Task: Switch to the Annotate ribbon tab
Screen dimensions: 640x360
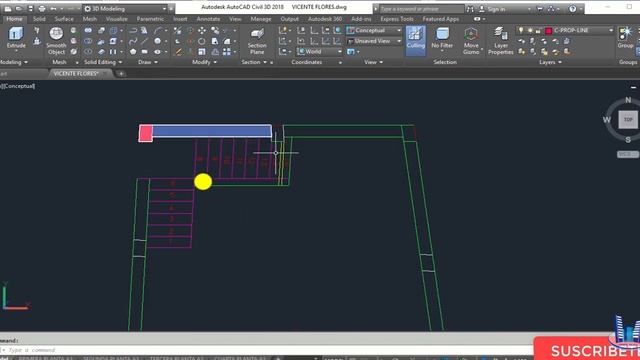Action: (208, 19)
